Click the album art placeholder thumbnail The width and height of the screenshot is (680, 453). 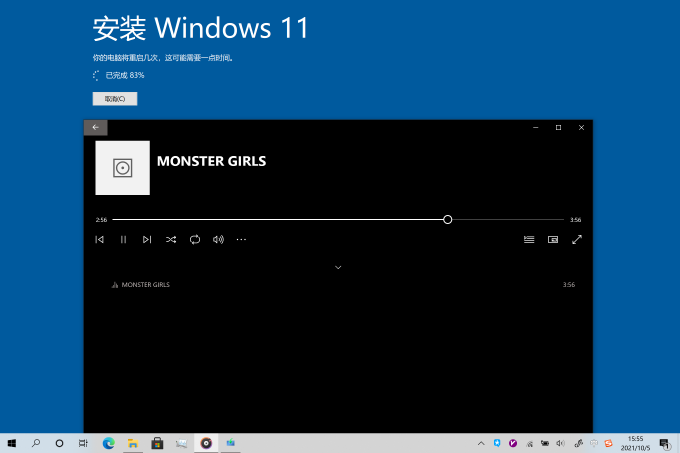pos(123,168)
